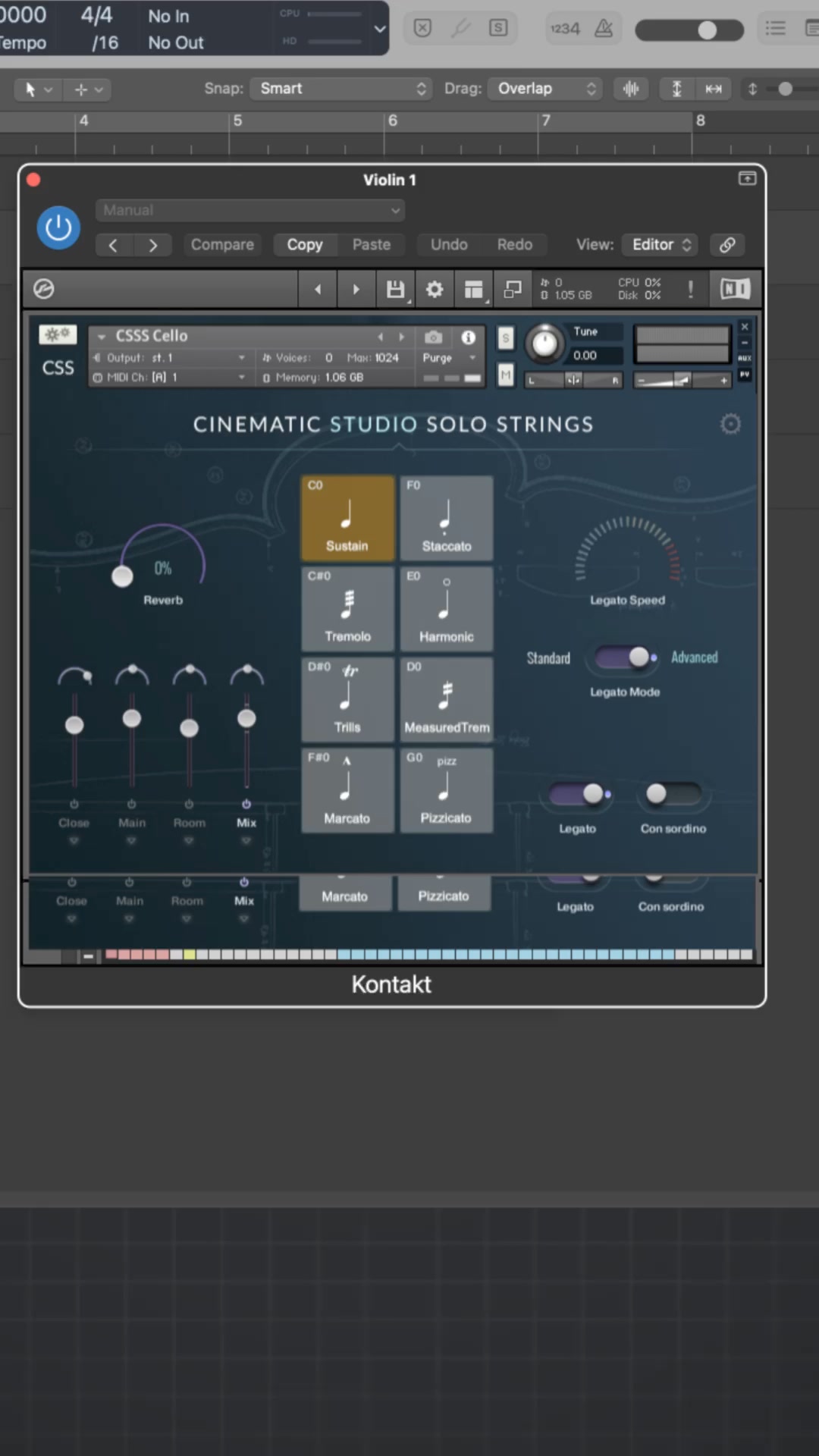Toggle the plugin power bypass button
Image resolution: width=819 pixels, height=1456 pixels.
click(58, 228)
